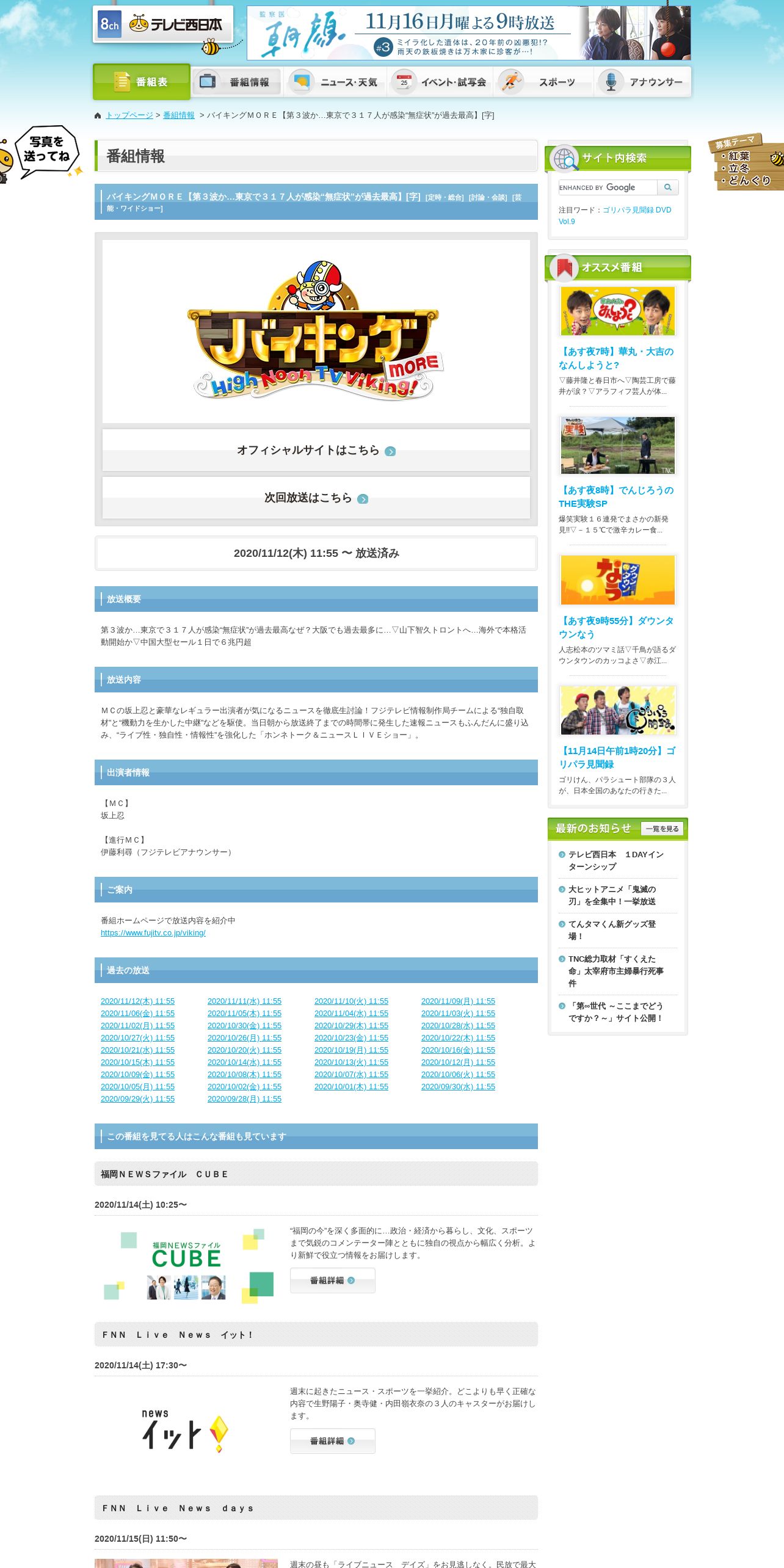Click bullet icon beside てんタマくん news
The height and width of the screenshot is (1568, 784).
[x=562, y=924]
